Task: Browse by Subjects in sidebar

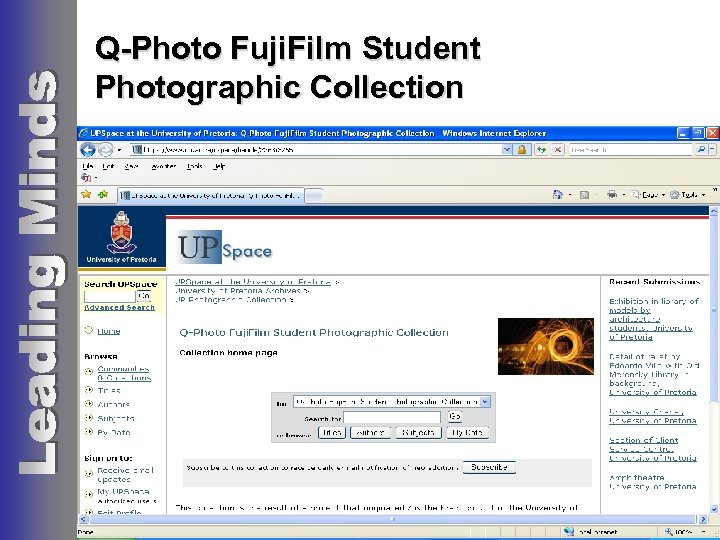Action: [116, 418]
